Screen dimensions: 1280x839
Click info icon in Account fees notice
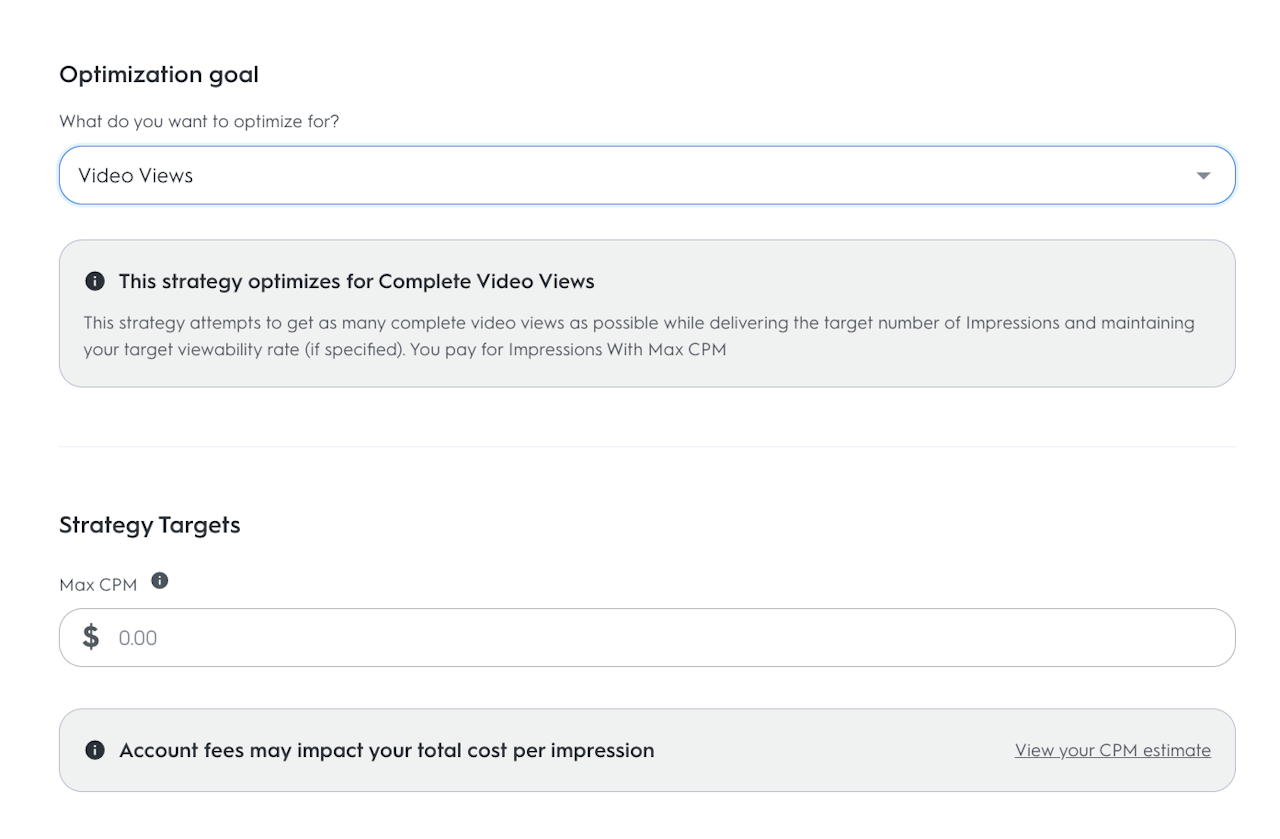pyautogui.click(x=95, y=750)
